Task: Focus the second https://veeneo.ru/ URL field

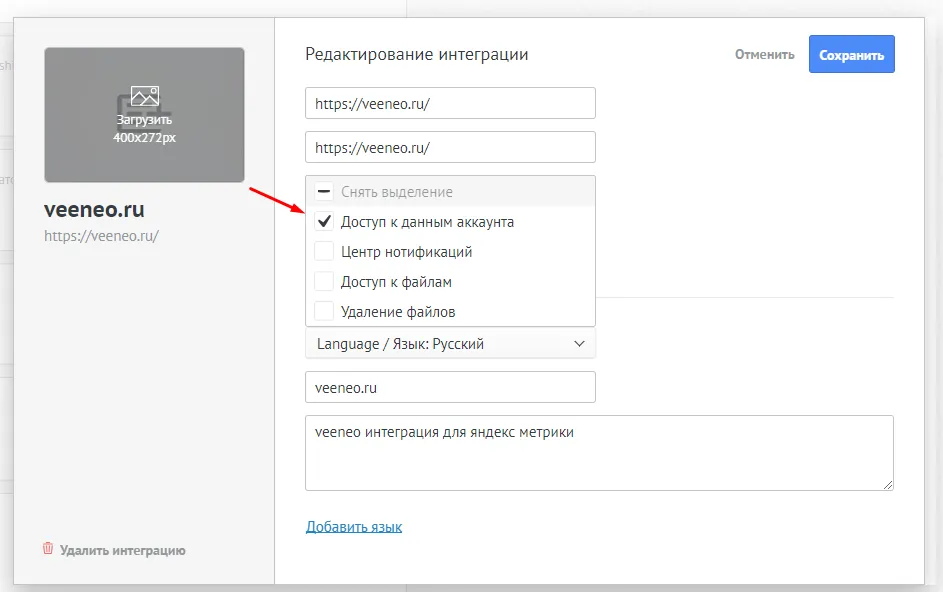Action: (450, 147)
